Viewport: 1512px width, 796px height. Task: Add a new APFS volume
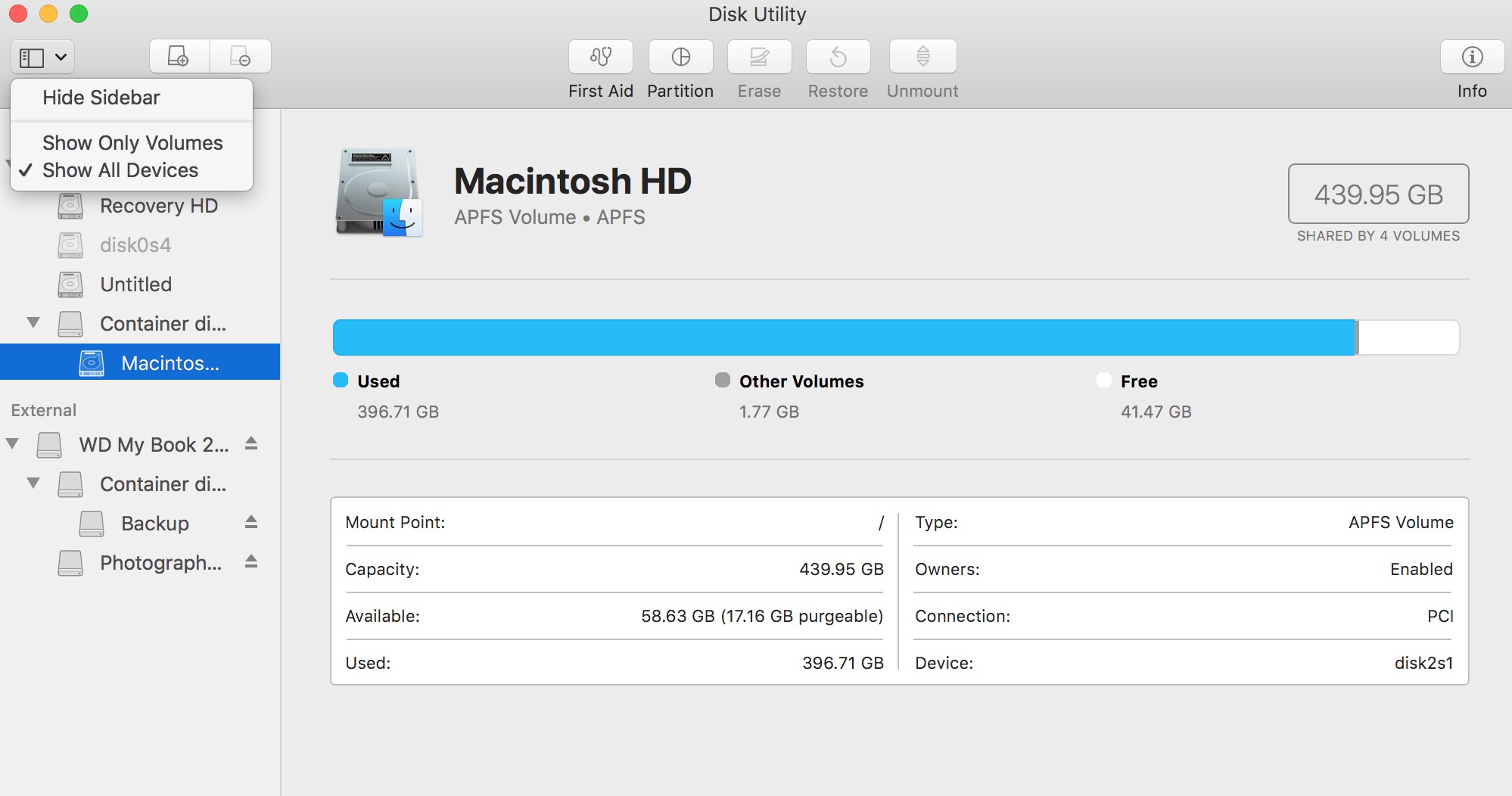[178, 56]
